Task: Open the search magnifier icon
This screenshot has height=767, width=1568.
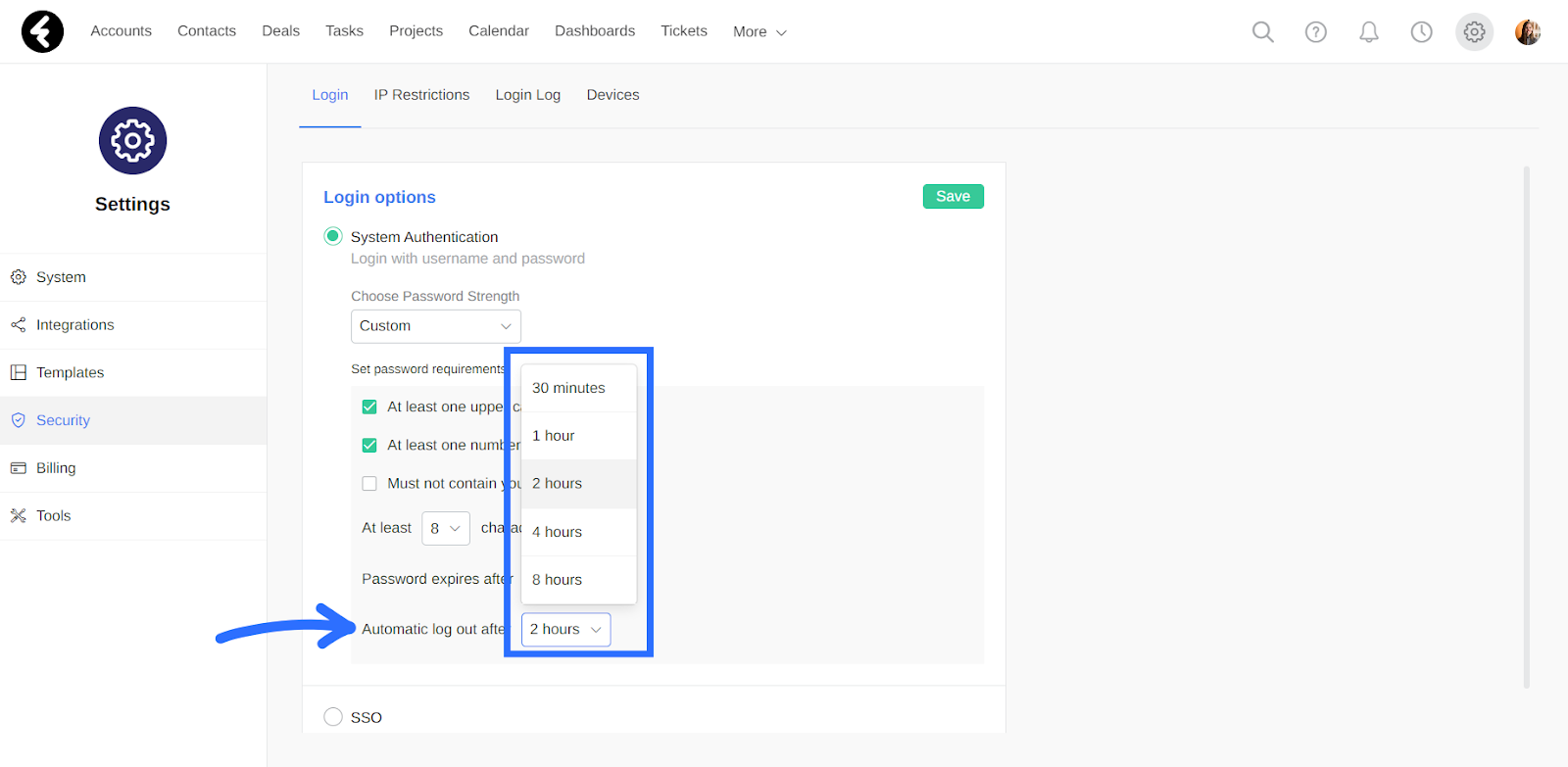Action: point(1263,32)
